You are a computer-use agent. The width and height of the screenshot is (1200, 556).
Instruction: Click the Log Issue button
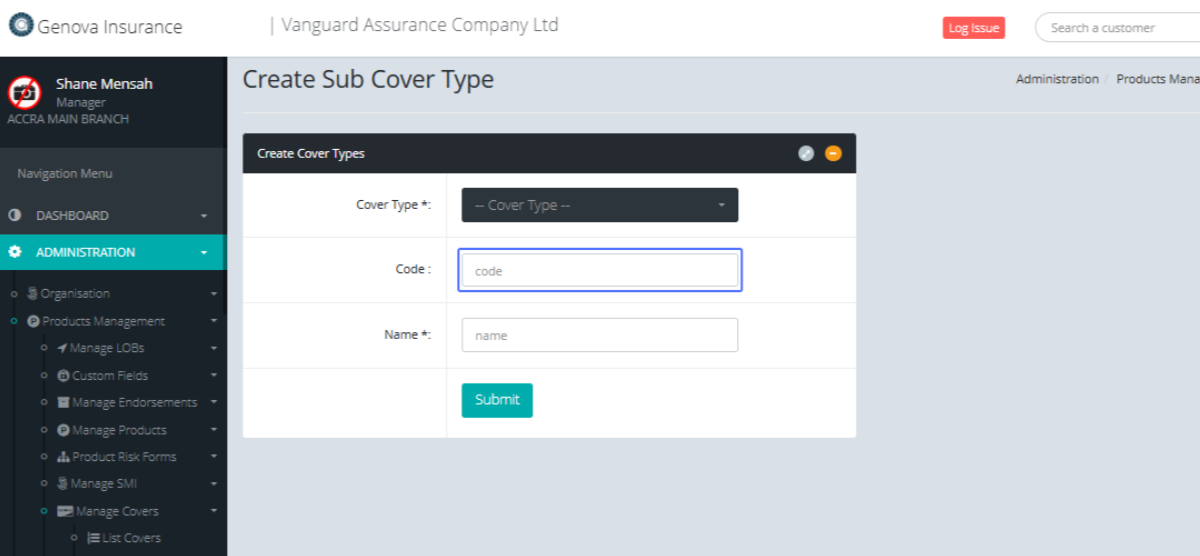[x=973, y=28]
